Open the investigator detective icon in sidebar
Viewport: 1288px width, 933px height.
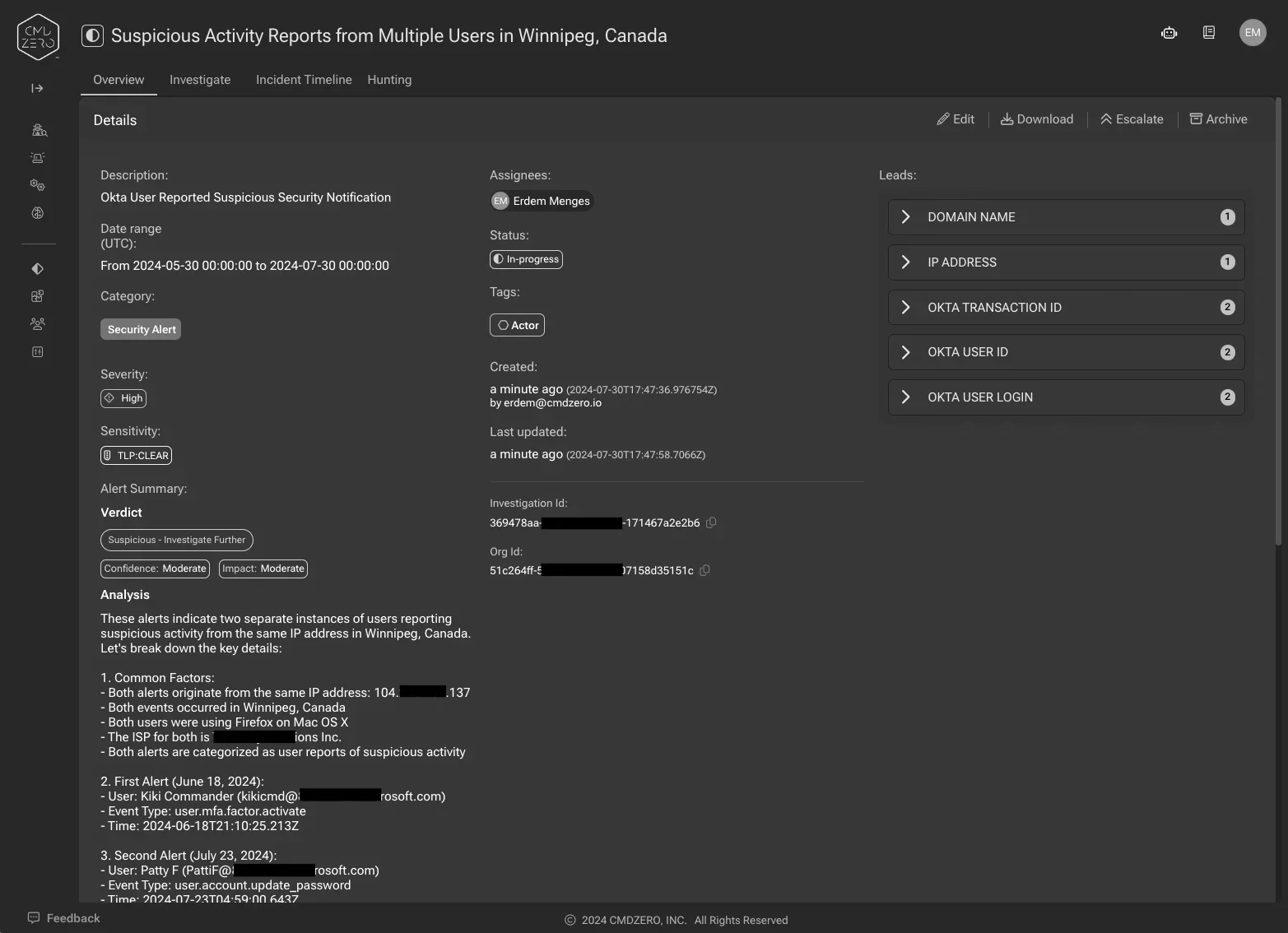[38, 130]
